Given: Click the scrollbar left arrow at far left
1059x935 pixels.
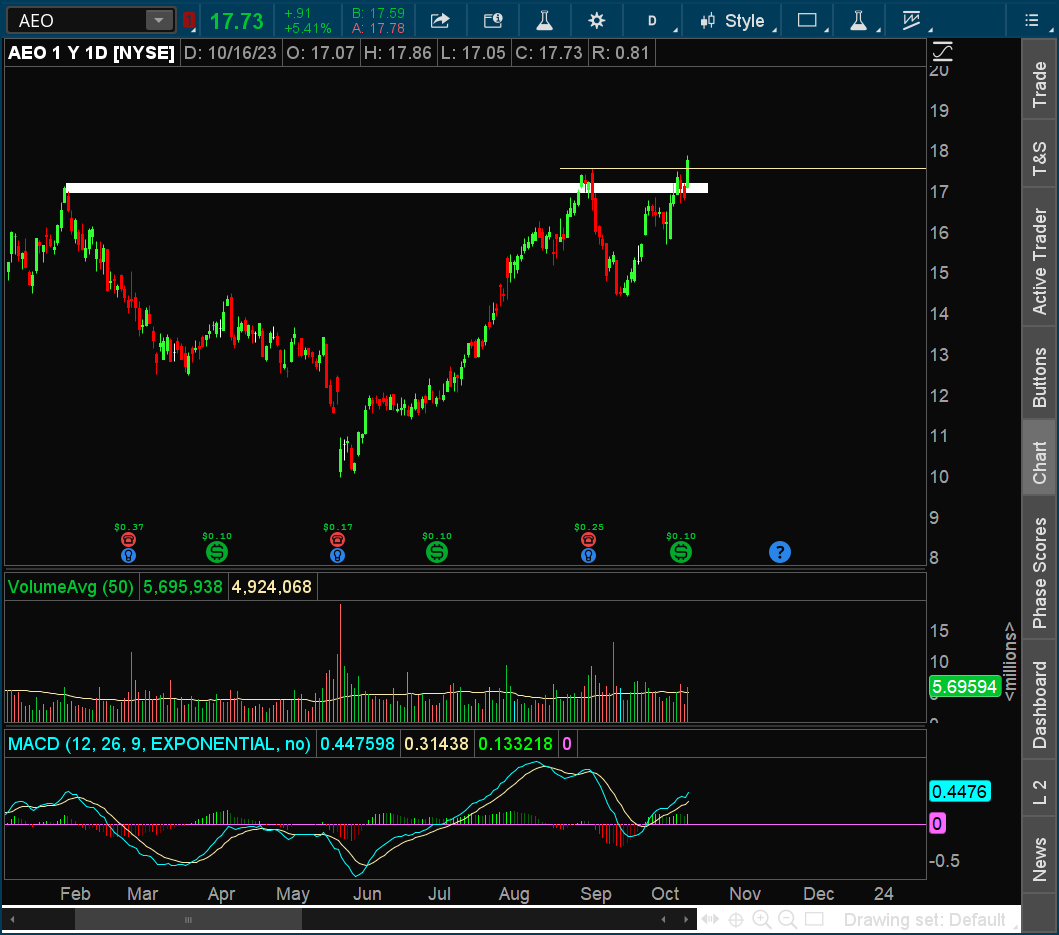Looking at the screenshot, I should tap(11, 919).
